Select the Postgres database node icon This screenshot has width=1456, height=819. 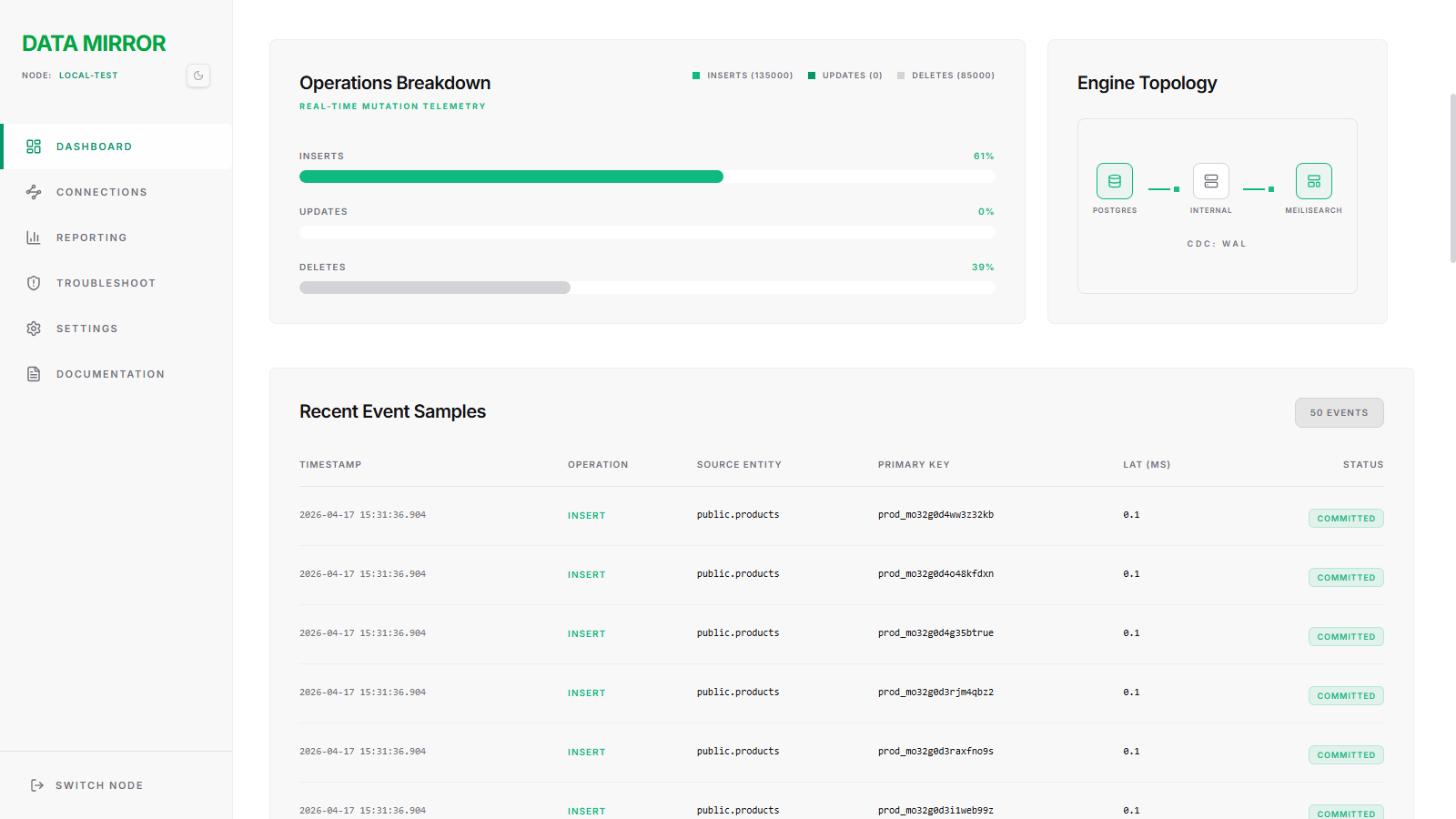click(x=1115, y=181)
